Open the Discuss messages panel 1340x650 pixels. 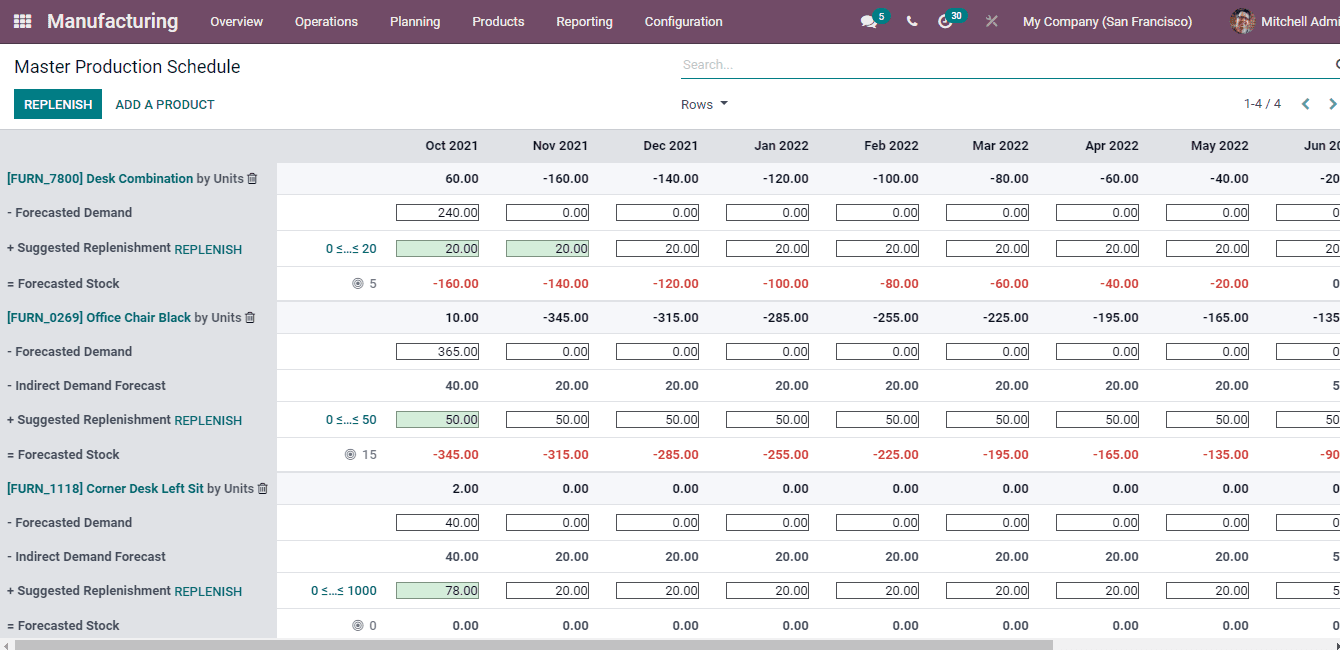[x=867, y=21]
